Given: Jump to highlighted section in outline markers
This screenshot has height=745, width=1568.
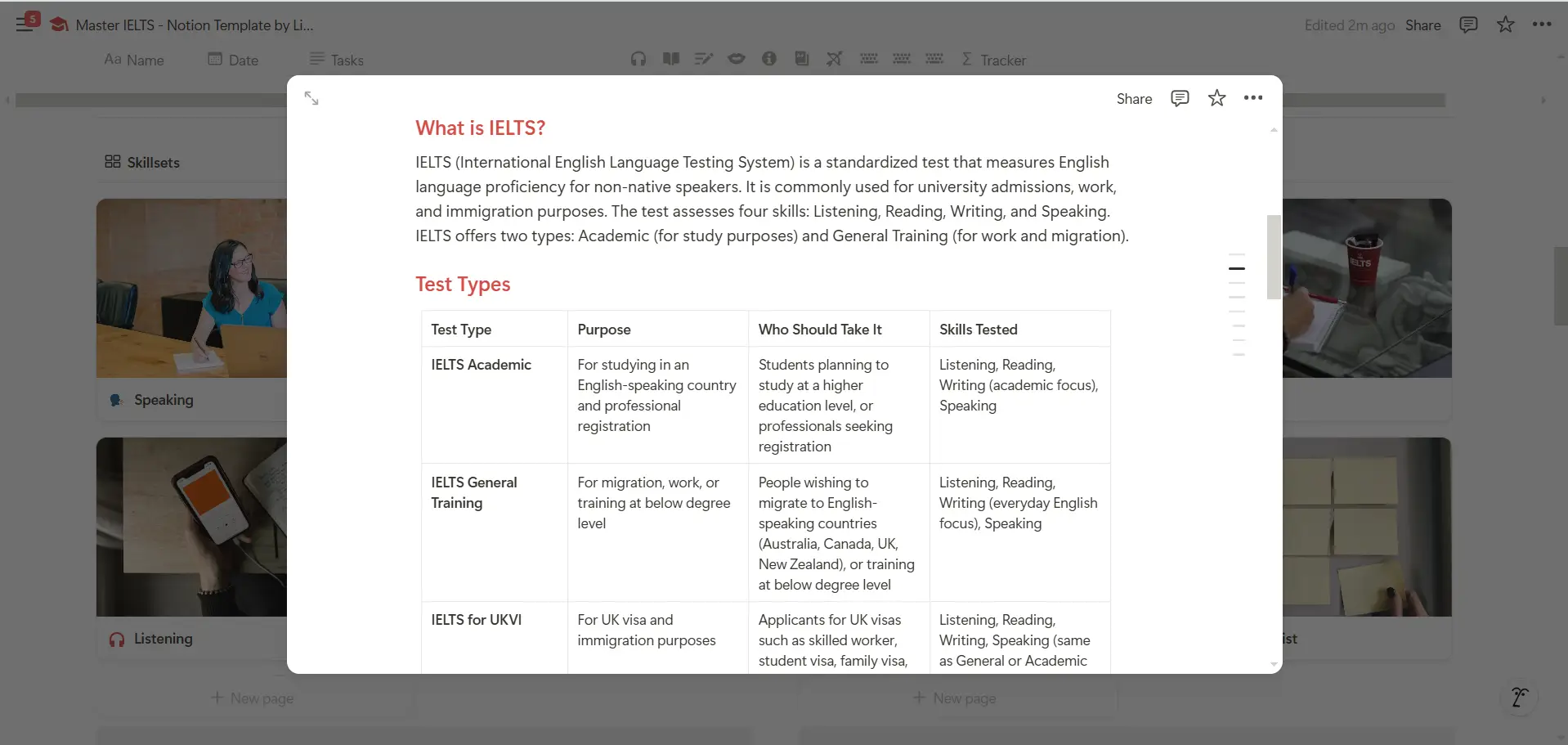Looking at the screenshot, I should click(1237, 268).
